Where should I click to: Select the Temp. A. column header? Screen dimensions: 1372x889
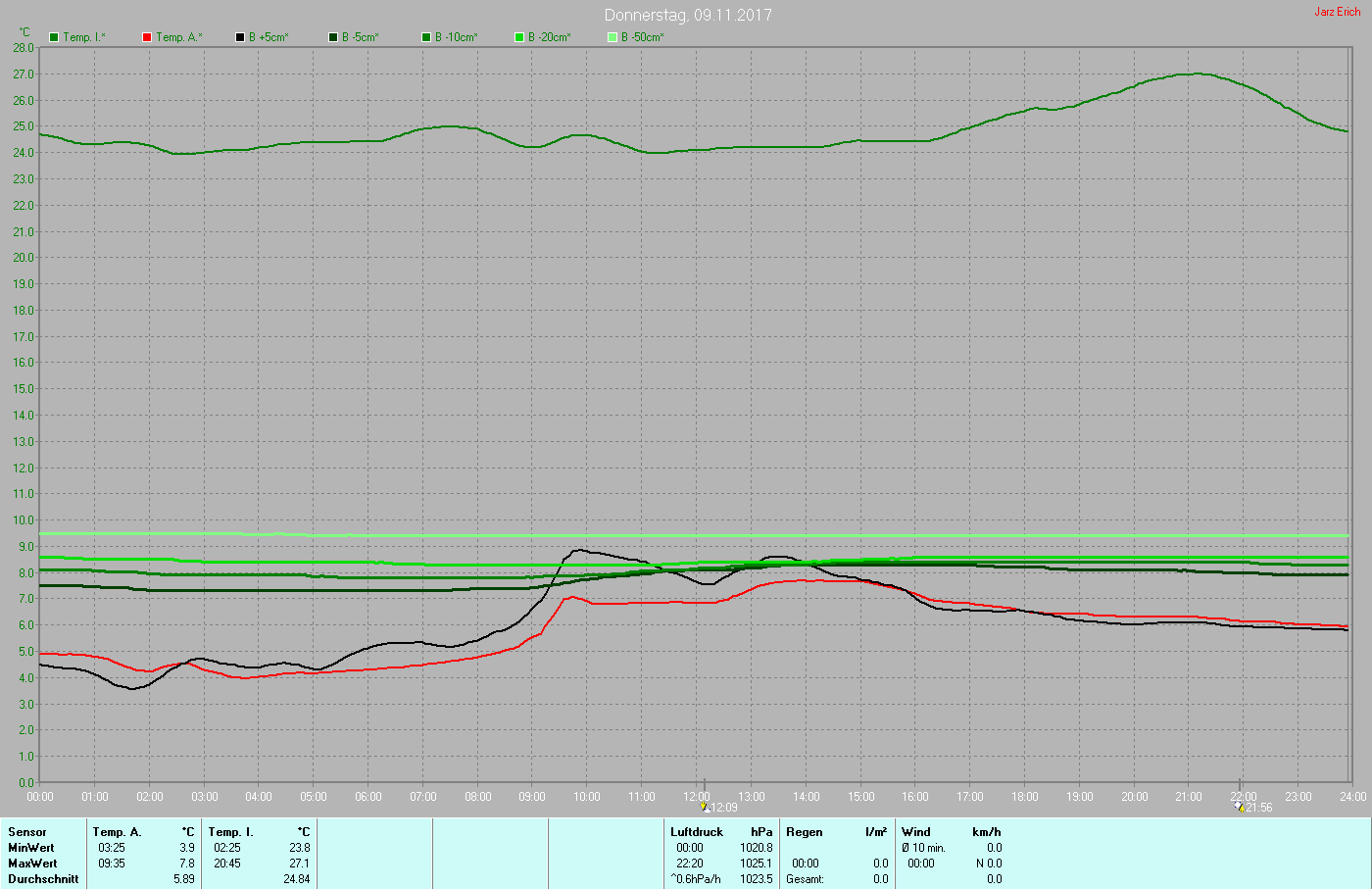click(x=117, y=832)
